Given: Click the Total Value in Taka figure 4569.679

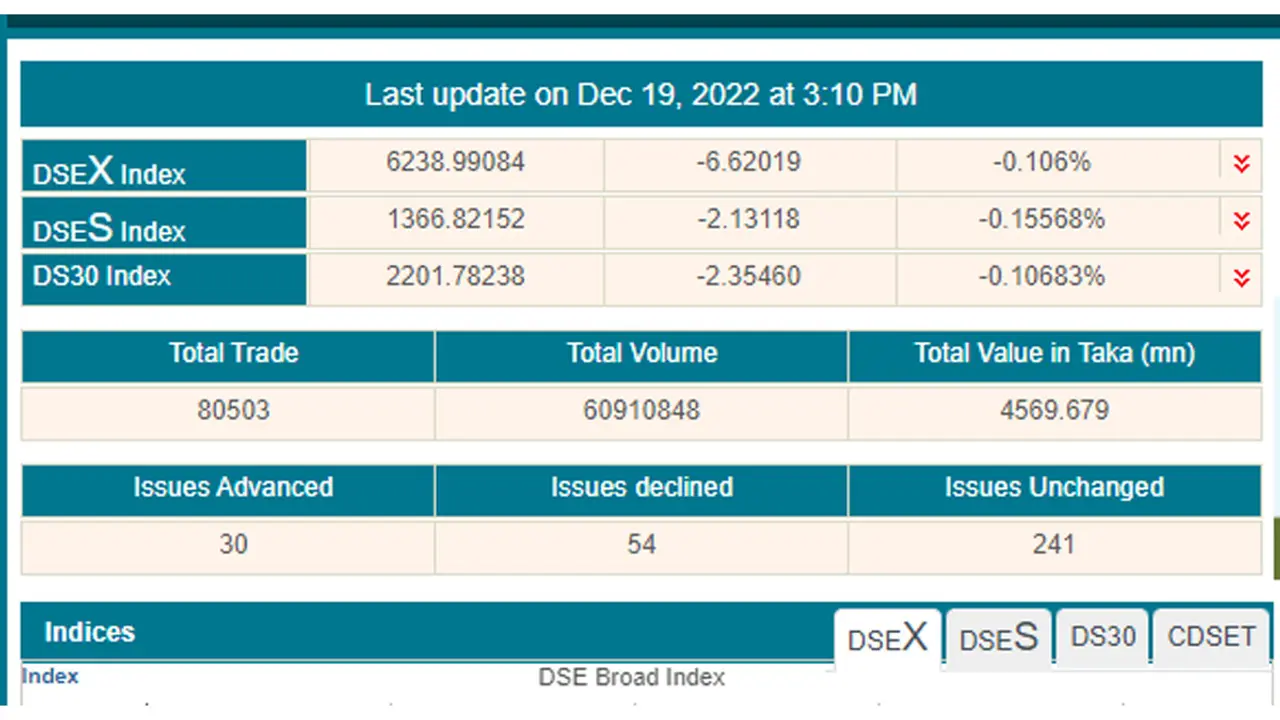Looking at the screenshot, I should tap(1054, 410).
